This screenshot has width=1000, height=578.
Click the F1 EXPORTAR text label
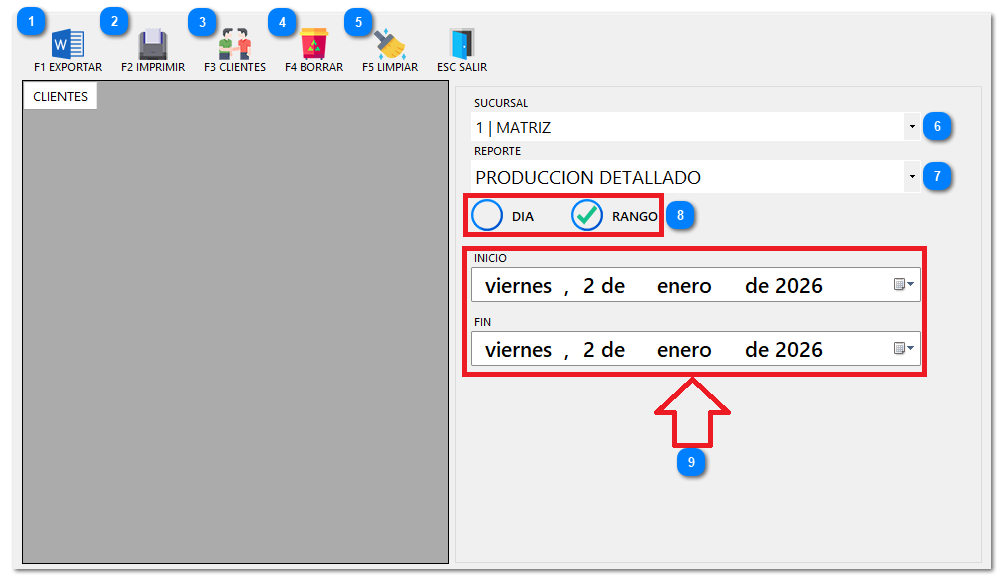[x=68, y=68]
